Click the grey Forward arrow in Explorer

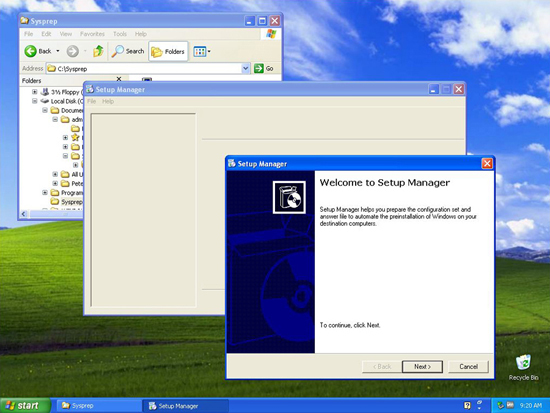point(73,51)
